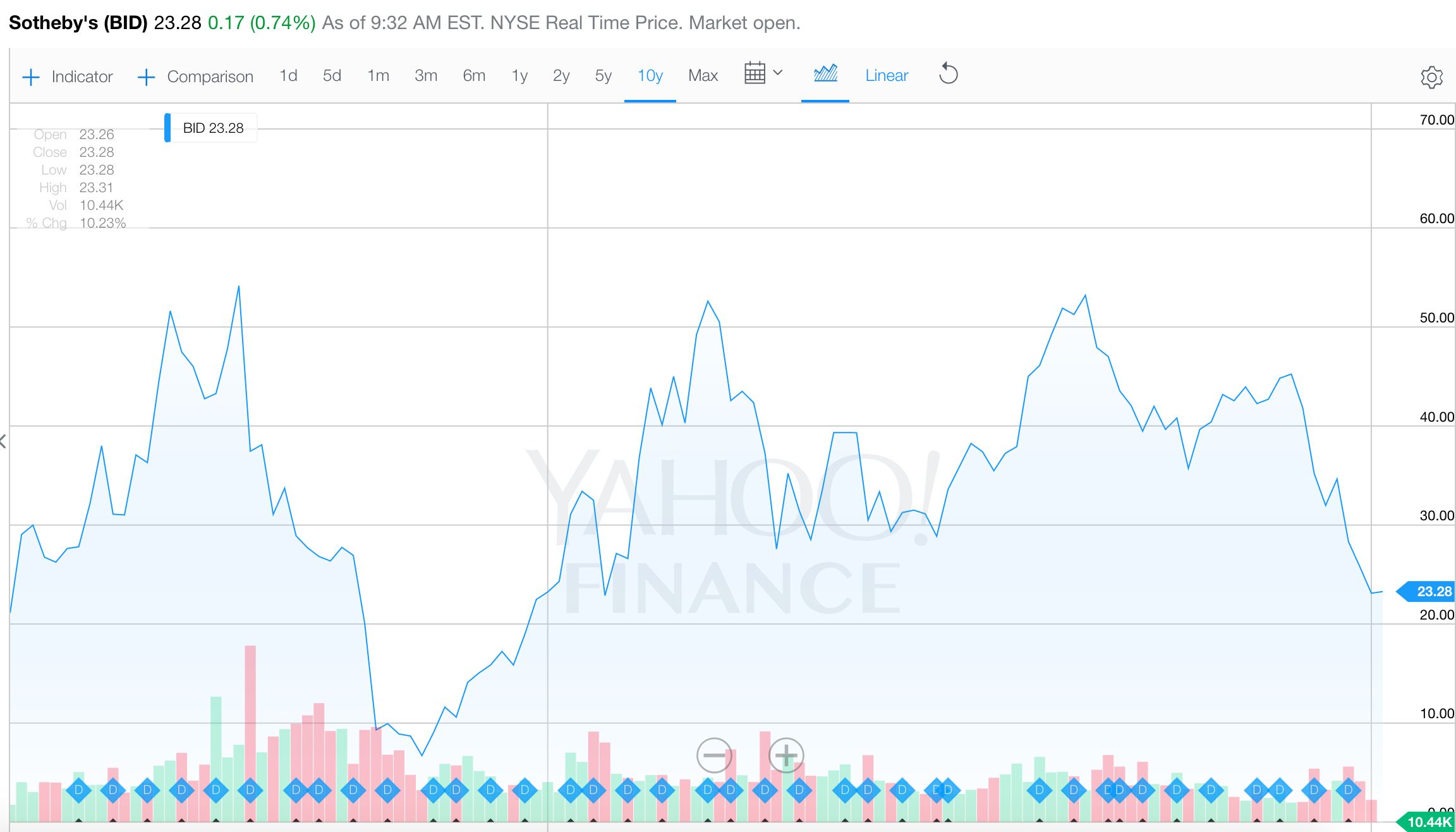Show the Max time range

click(x=703, y=76)
